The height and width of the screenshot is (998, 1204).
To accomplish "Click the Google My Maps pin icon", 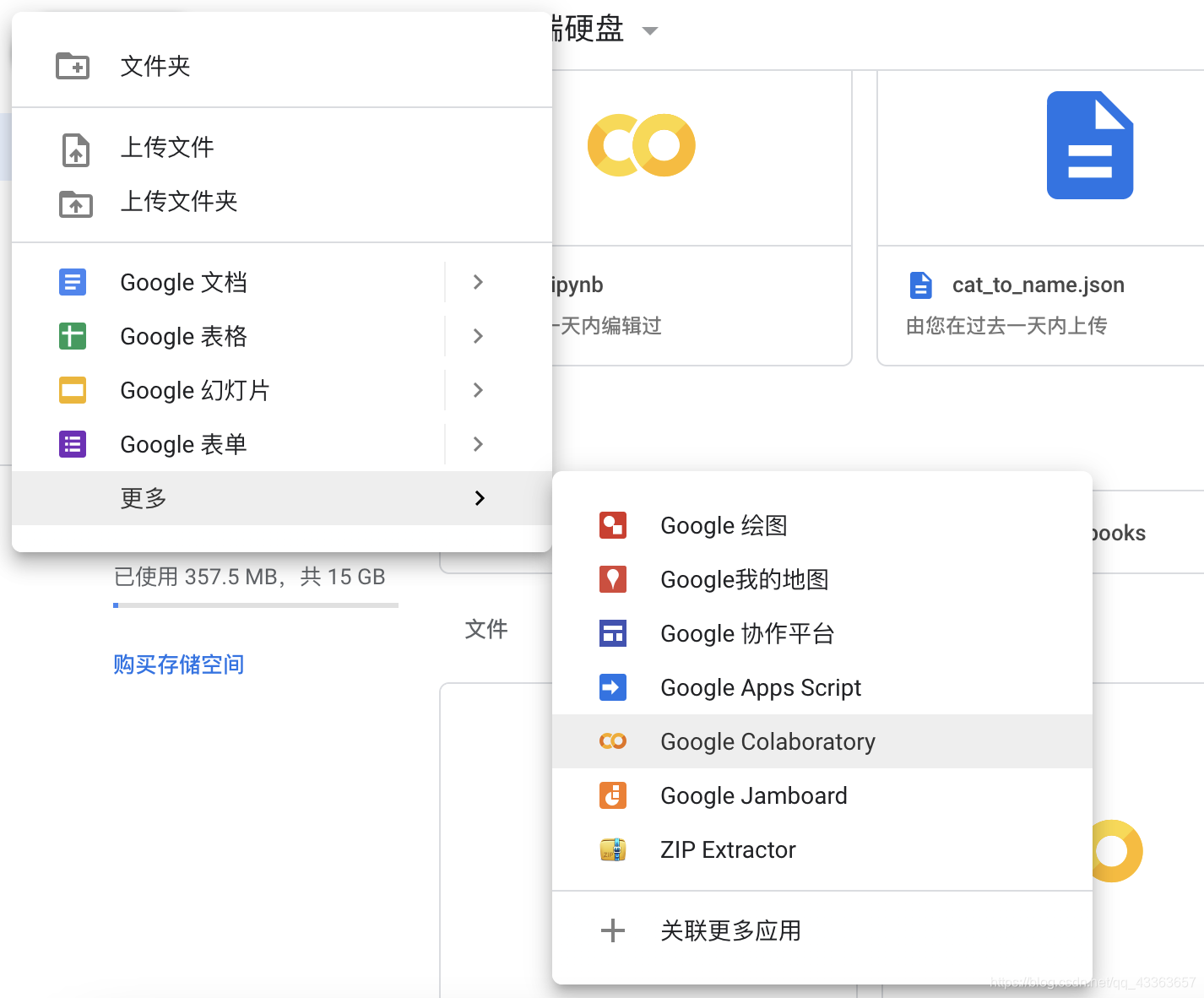I will [x=613, y=579].
